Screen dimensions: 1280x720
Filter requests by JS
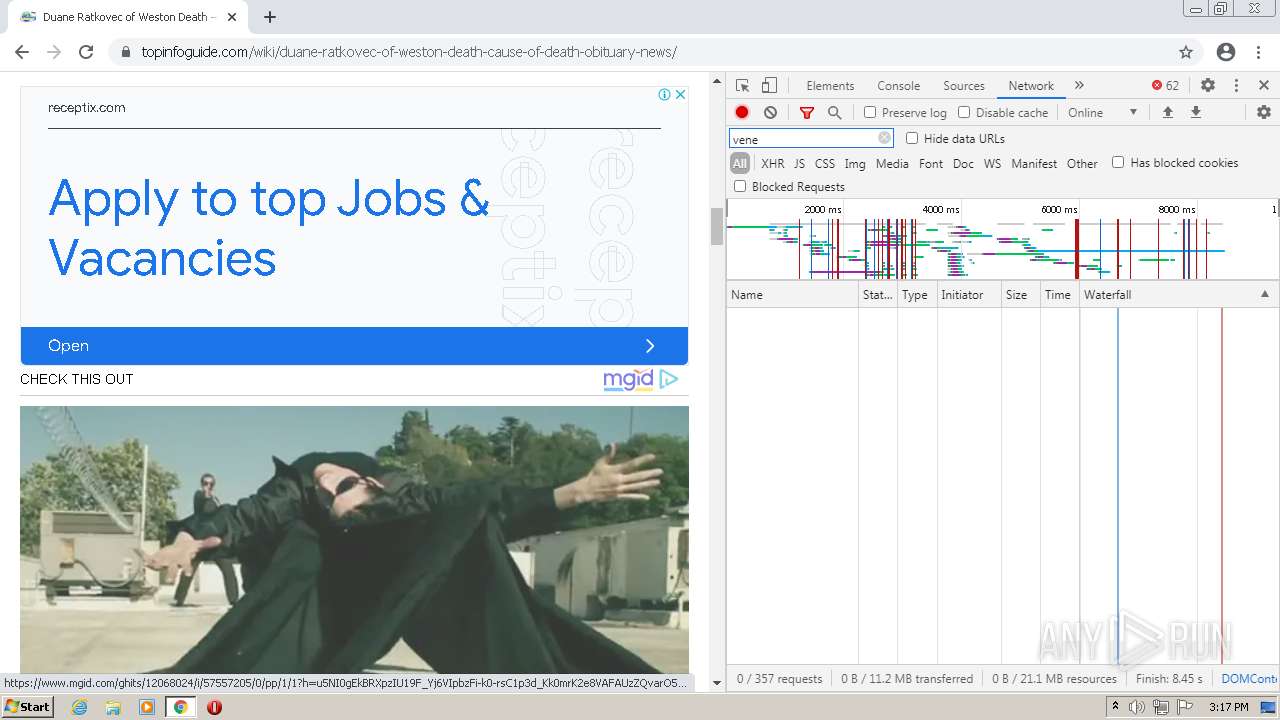click(799, 164)
